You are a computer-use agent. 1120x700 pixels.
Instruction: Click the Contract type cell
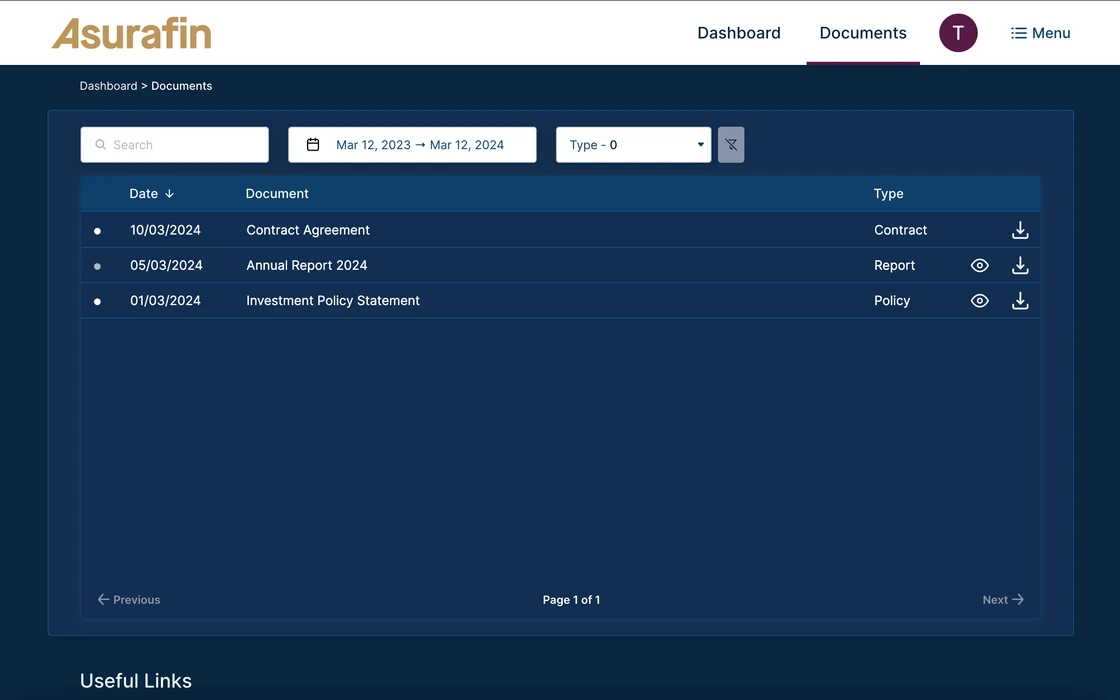(x=901, y=230)
